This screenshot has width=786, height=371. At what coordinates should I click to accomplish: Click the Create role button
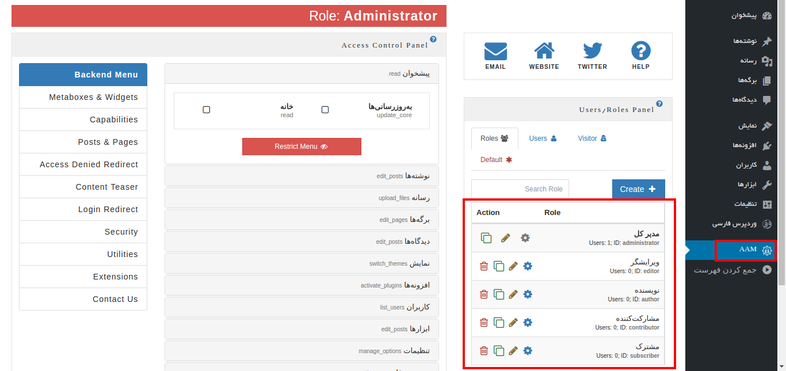coord(638,189)
